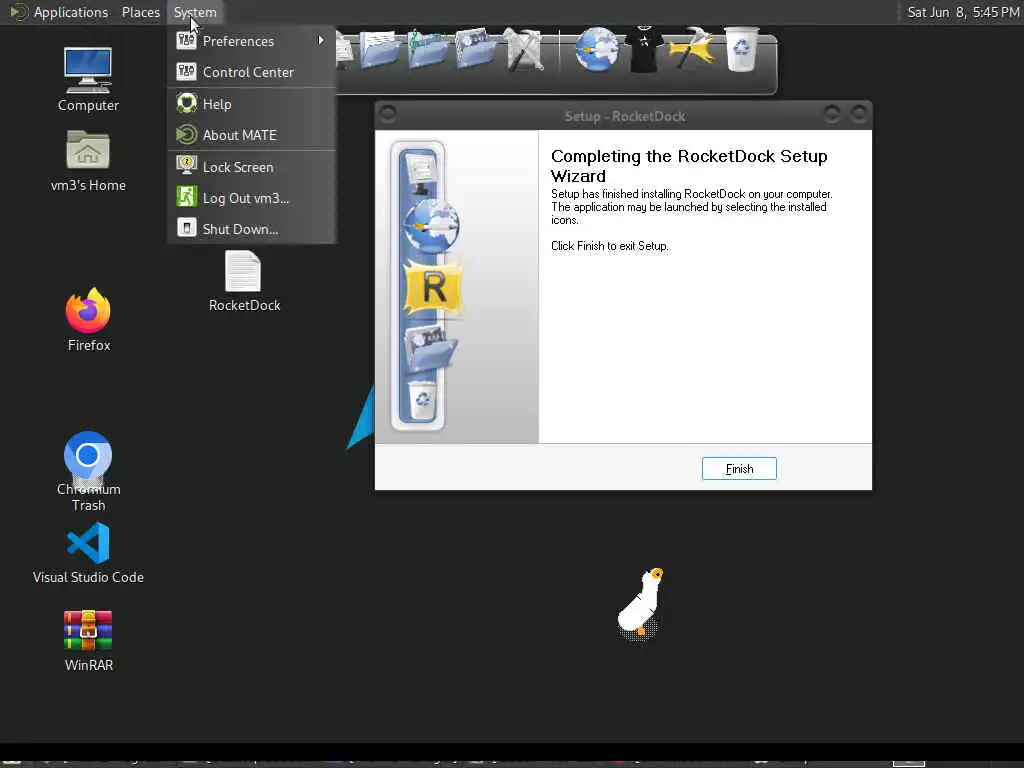Click the hammer on yellow splat dock icon
The width and height of the screenshot is (1024, 768).
[692, 48]
